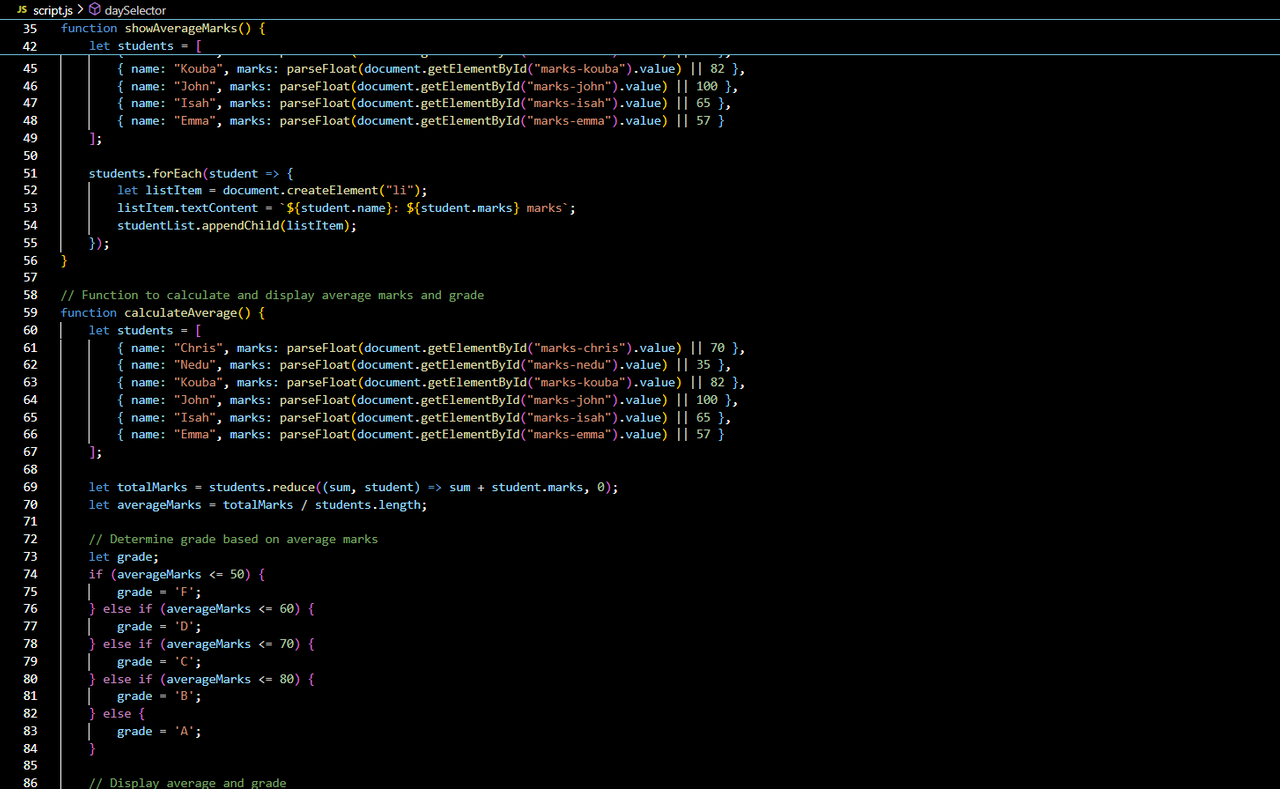Image resolution: width=1280 pixels, height=789 pixels.
Task: Select line number 59 in the gutter
Action: (x=30, y=313)
